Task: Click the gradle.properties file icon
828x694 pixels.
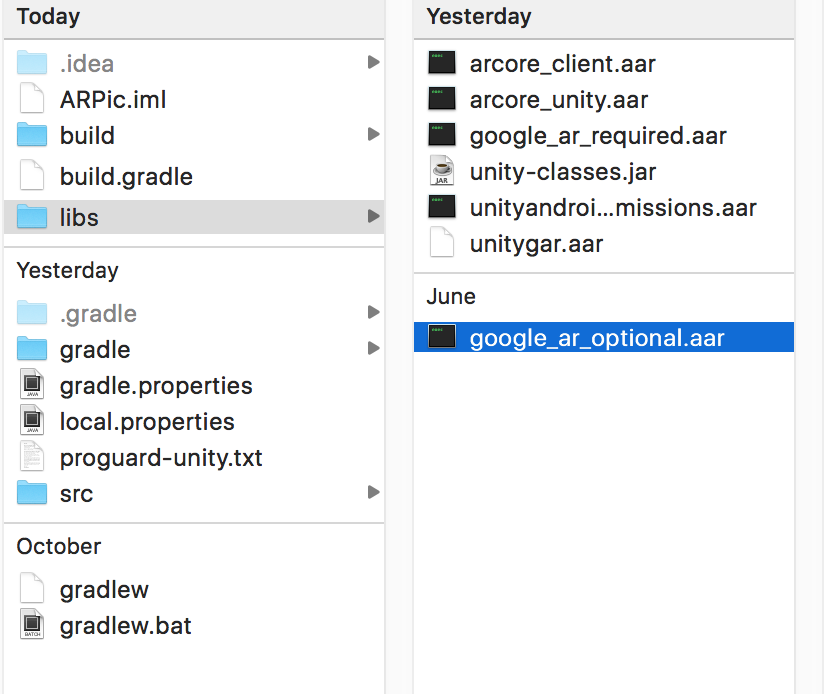Action: tap(33, 386)
